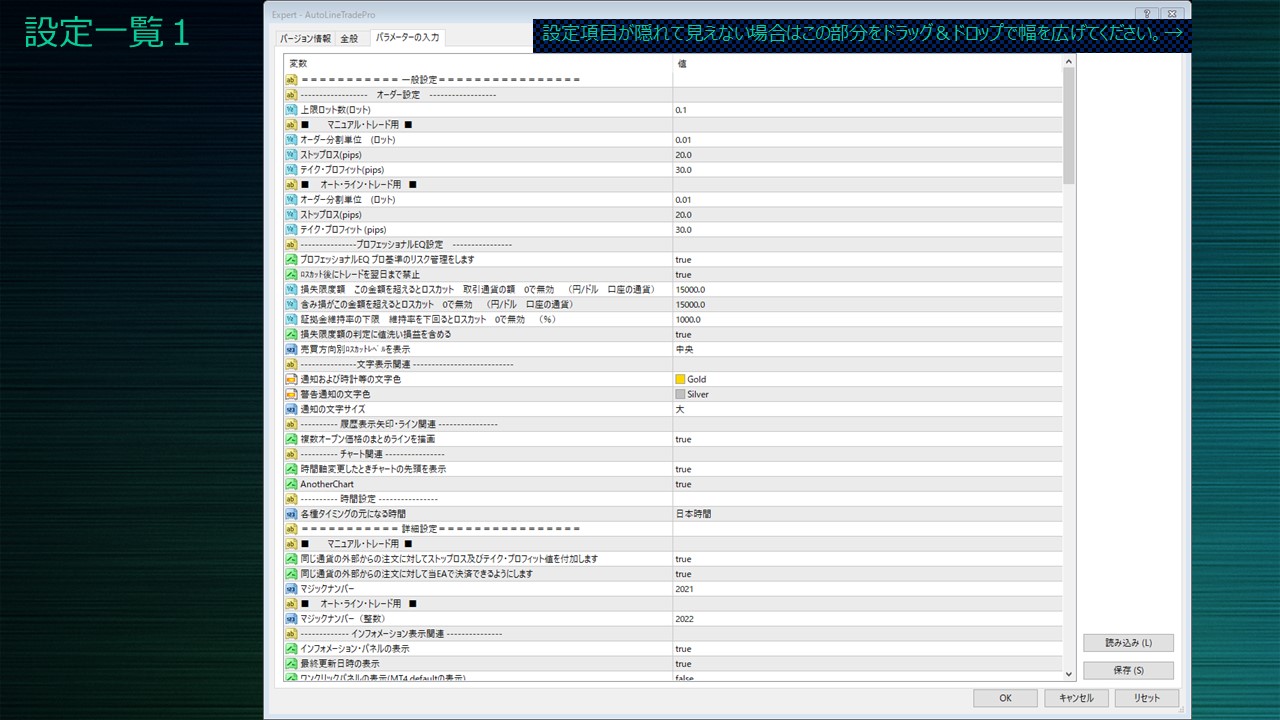The image size is (1280, 720).
Task: Click the icon beside AnotherChart
Action: (x=292, y=484)
